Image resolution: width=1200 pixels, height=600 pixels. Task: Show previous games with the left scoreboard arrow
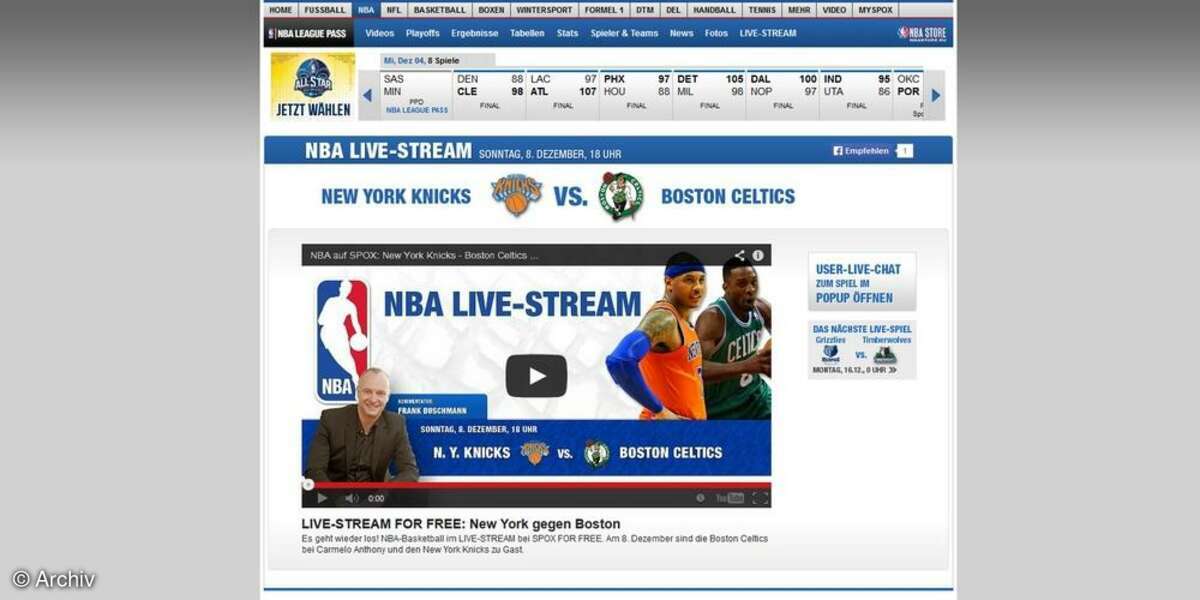click(367, 96)
